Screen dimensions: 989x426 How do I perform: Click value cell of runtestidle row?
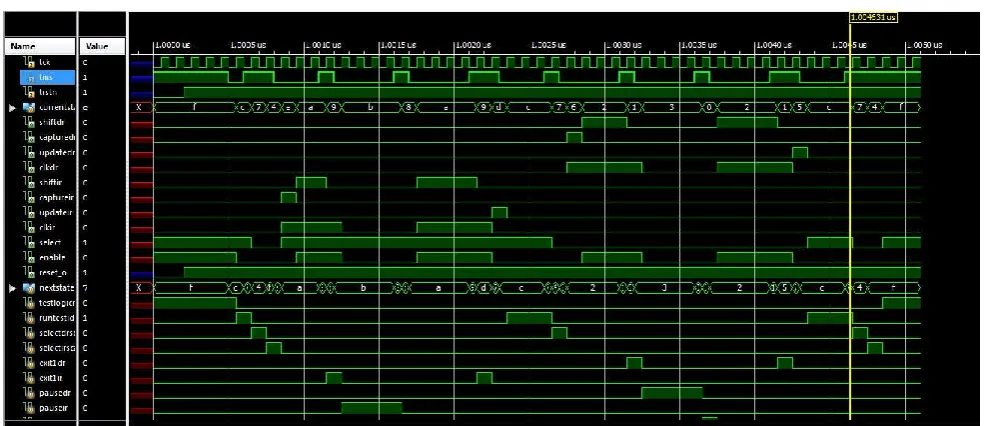[x=102, y=317]
